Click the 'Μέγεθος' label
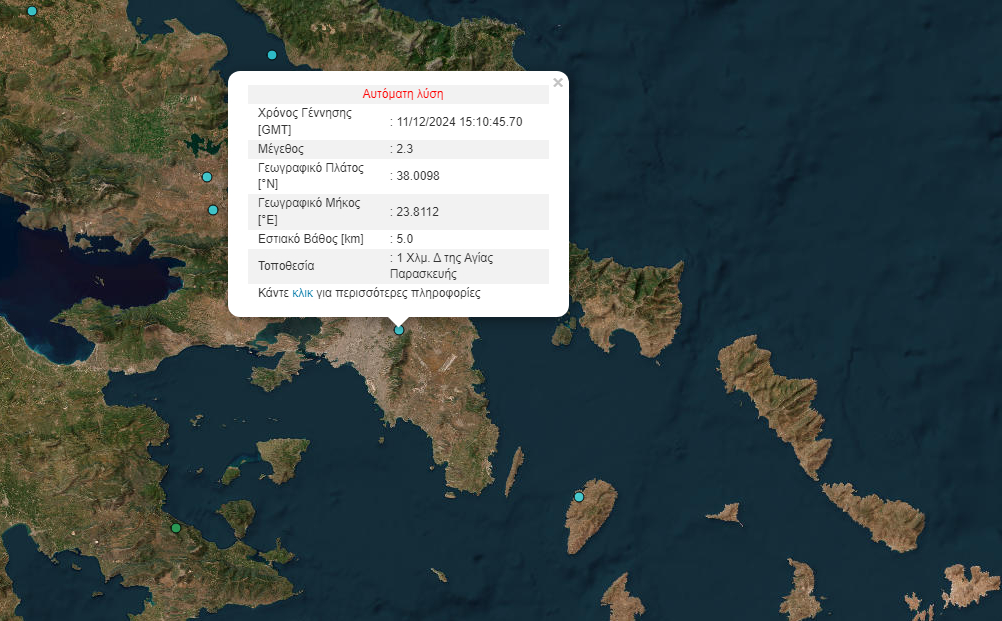The height and width of the screenshot is (621, 1002). pos(281,149)
